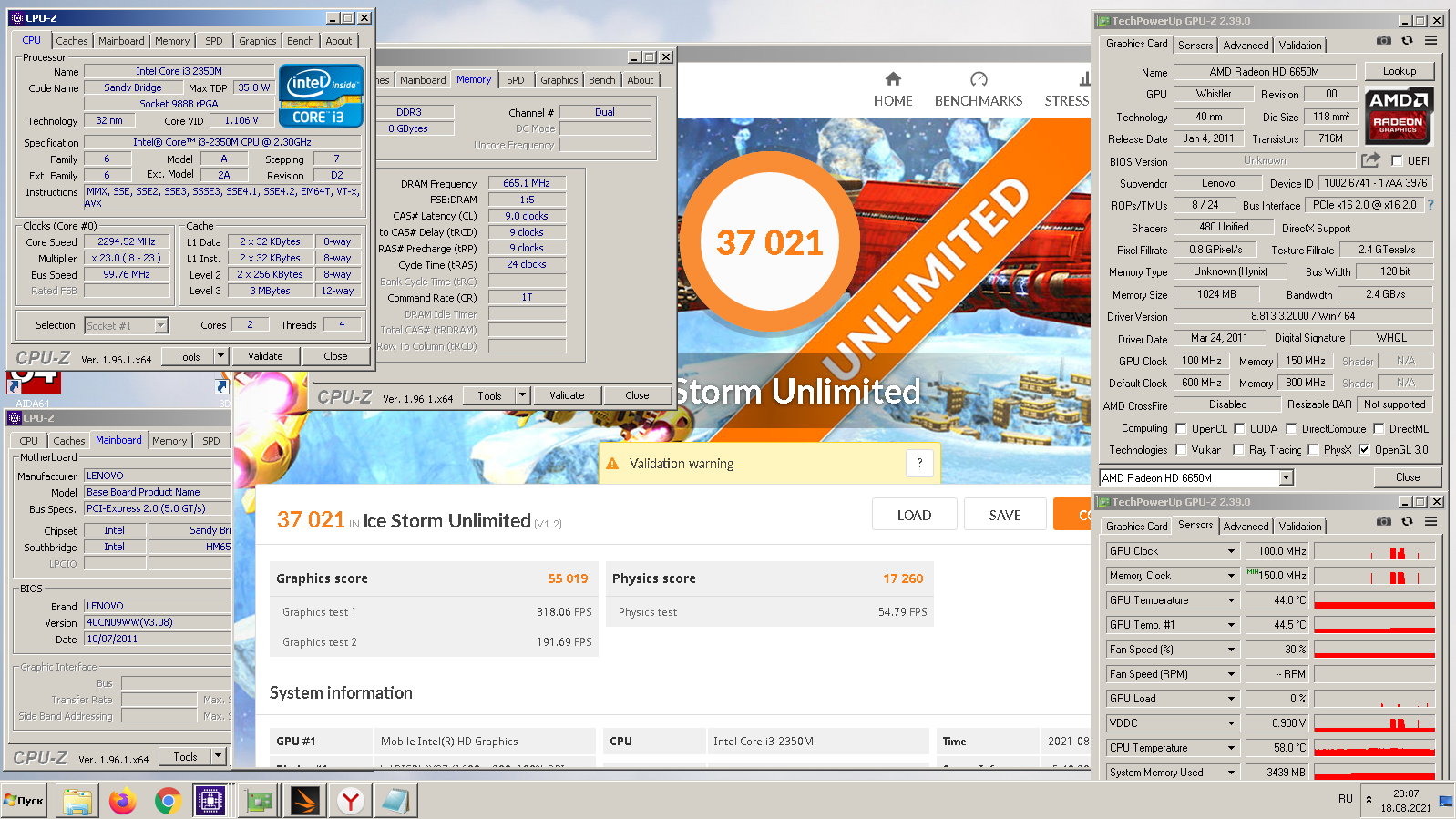Click the question mark button on validation warning
The width and height of the screenshot is (1456, 819).
[919, 463]
